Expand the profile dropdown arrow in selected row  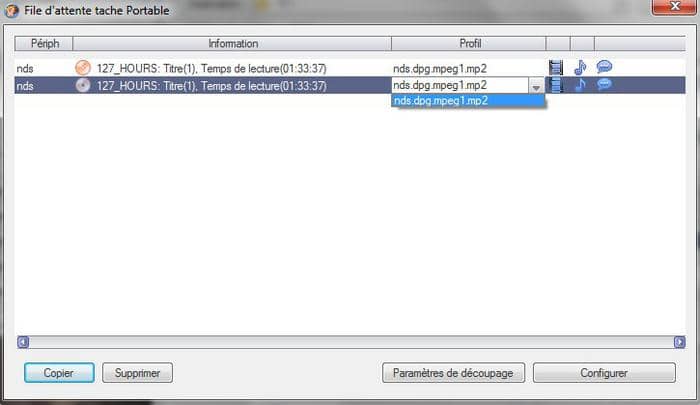click(536, 86)
